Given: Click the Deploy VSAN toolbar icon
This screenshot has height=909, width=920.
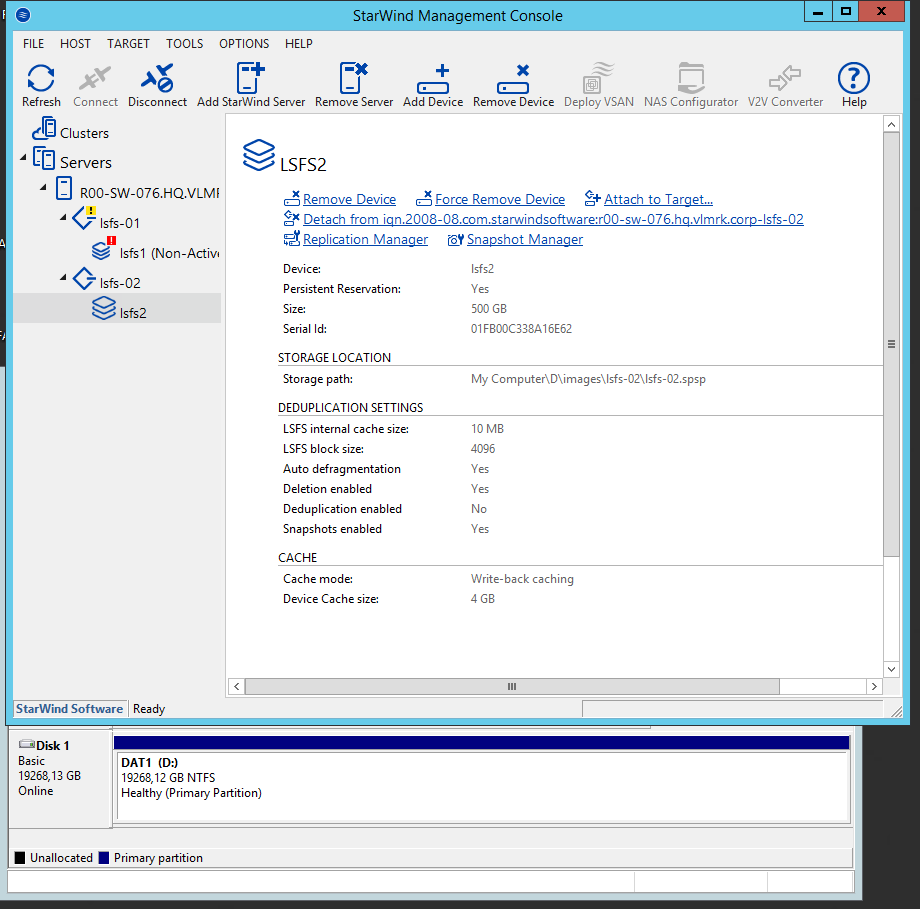Looking at the screenshot, I should point(598,77).
